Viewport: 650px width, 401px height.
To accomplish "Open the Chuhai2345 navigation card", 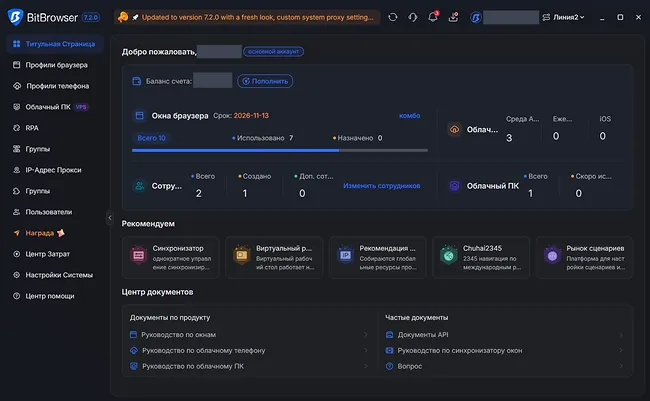I will pyautogui.click(x=481, y=257).
